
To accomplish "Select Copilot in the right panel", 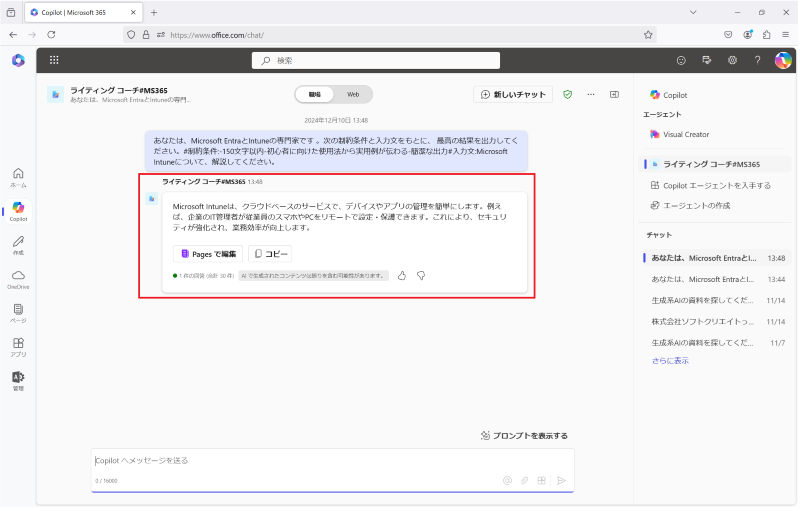I will pyautogui.click(x=668, y=95).
